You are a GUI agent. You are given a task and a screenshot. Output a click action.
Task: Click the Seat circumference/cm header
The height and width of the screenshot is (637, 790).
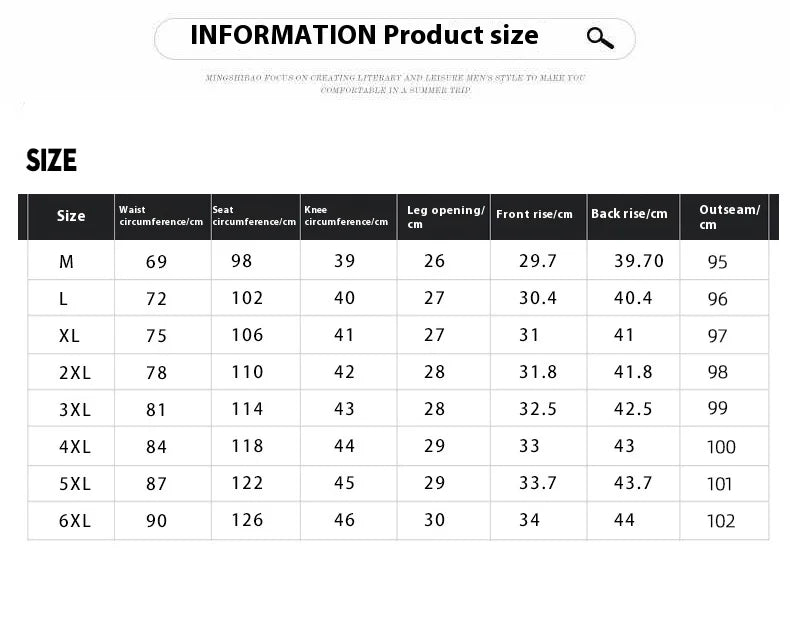point(254,216)
